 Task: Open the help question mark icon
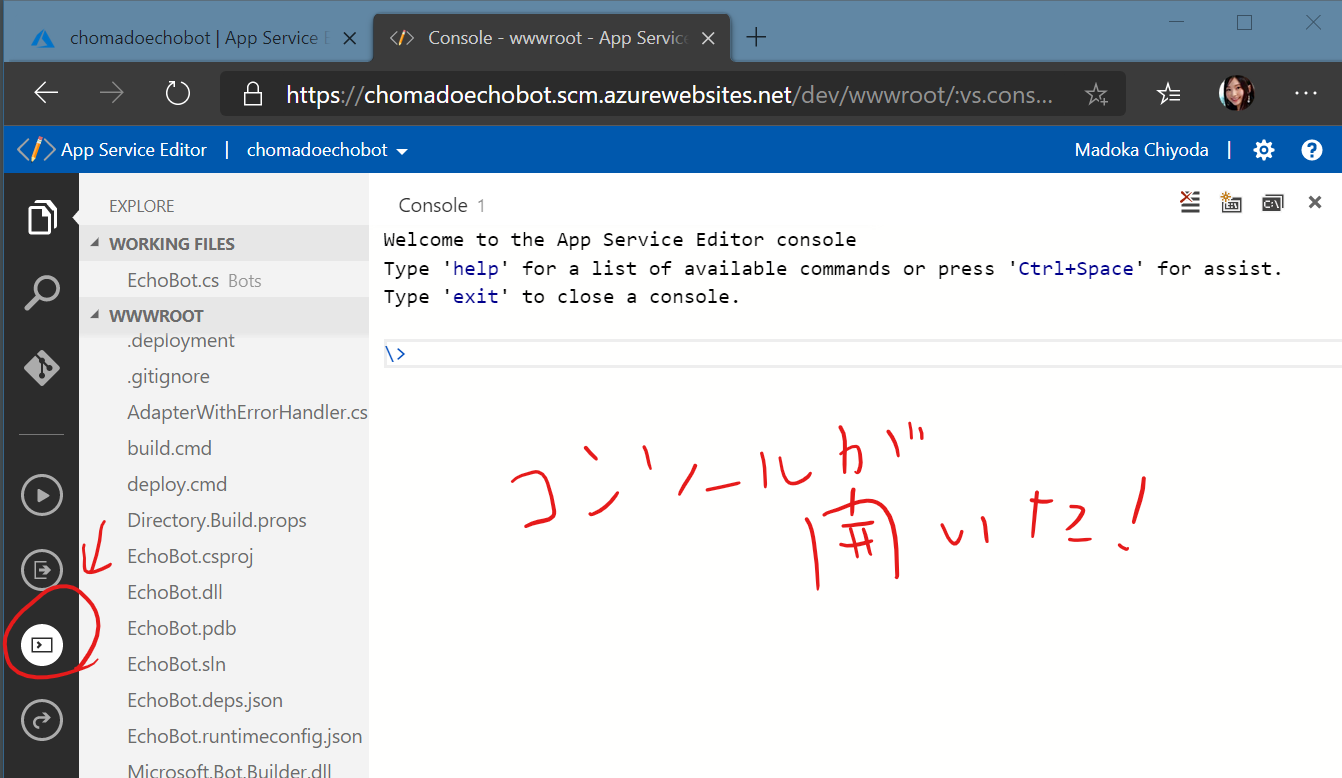1312,150
